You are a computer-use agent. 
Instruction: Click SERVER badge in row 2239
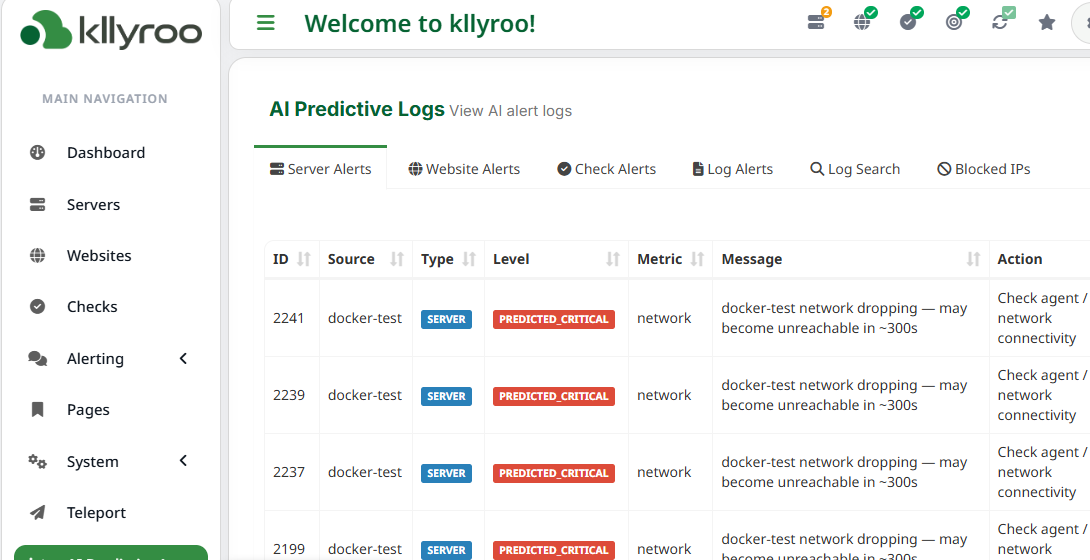coord(446,396)
